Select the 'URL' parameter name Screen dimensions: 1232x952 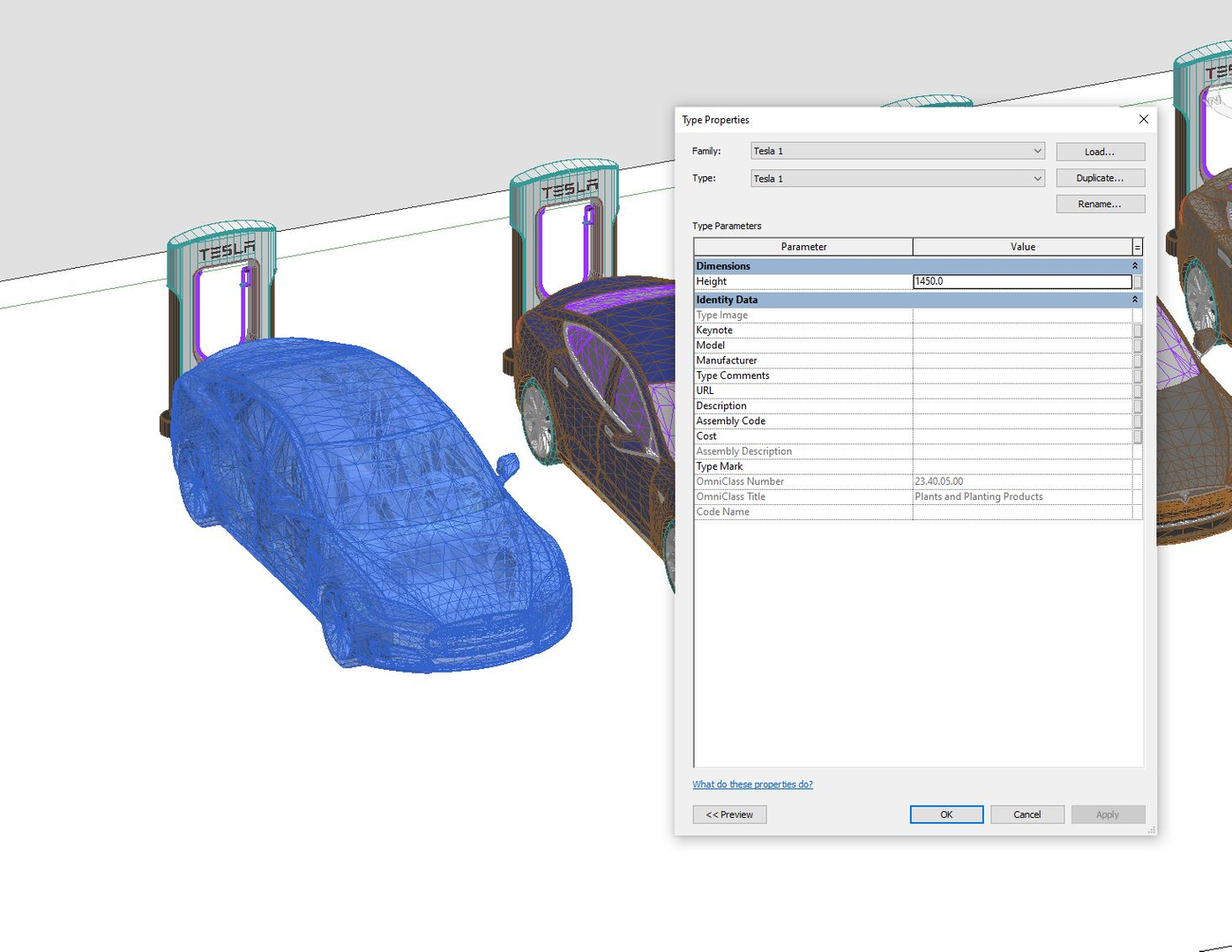[705, 390]
